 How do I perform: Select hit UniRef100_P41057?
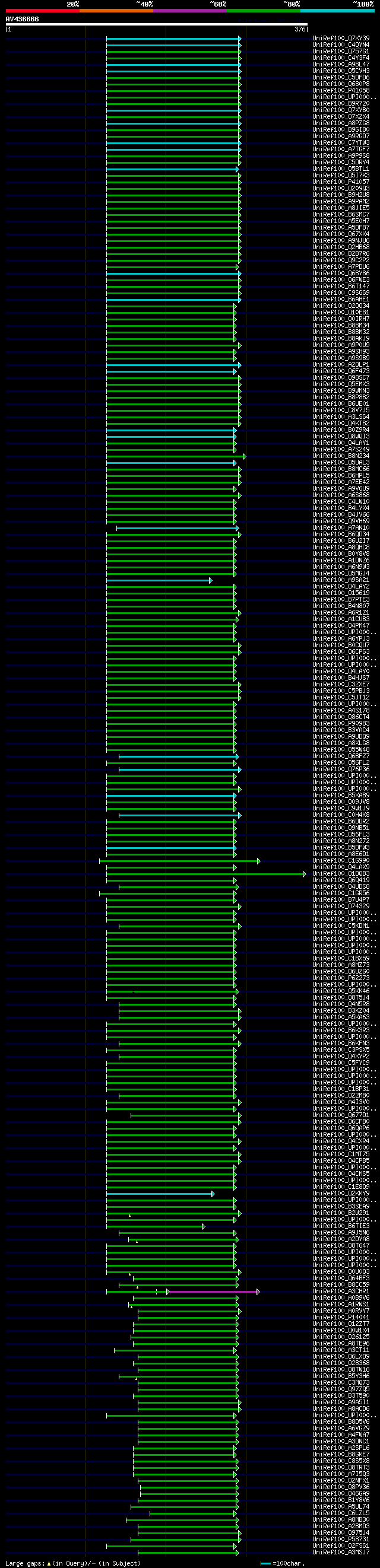click(x=341, y=182)
